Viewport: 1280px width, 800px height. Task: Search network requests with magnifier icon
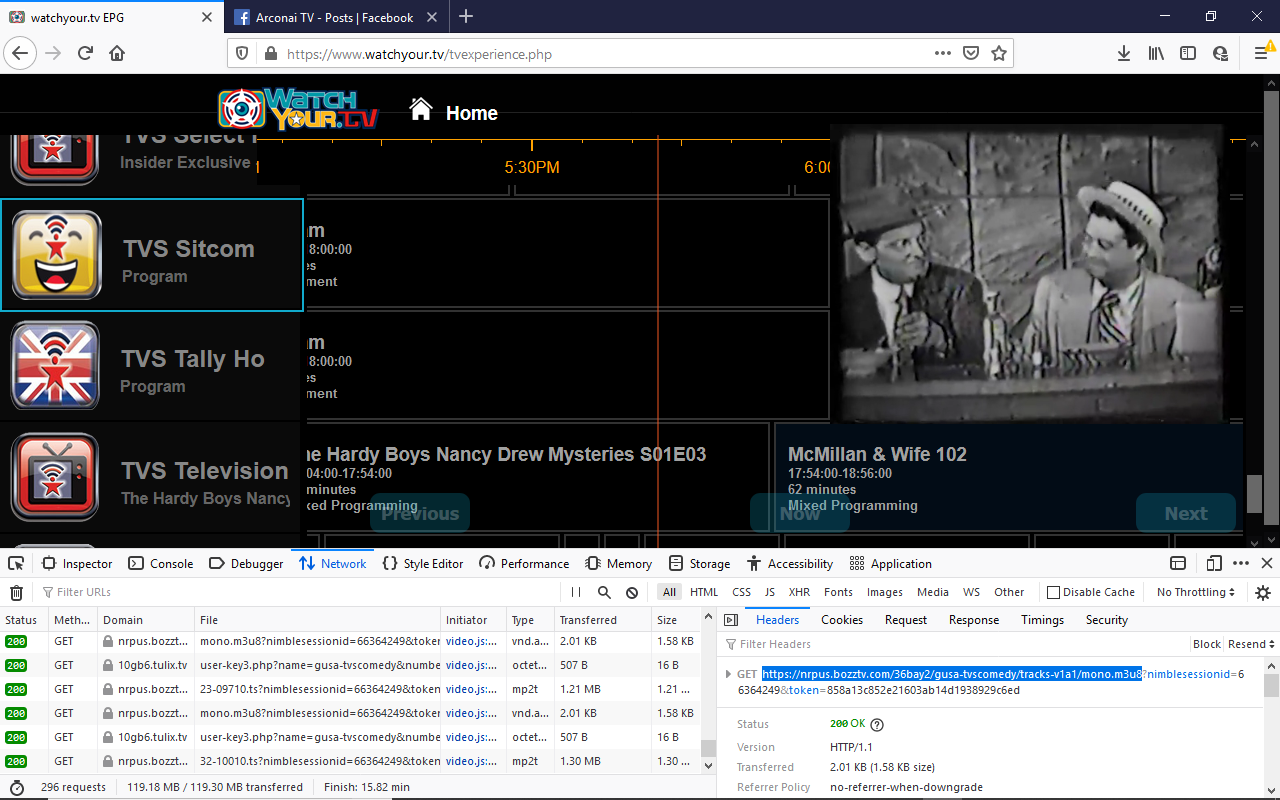(x=604, y=592)
